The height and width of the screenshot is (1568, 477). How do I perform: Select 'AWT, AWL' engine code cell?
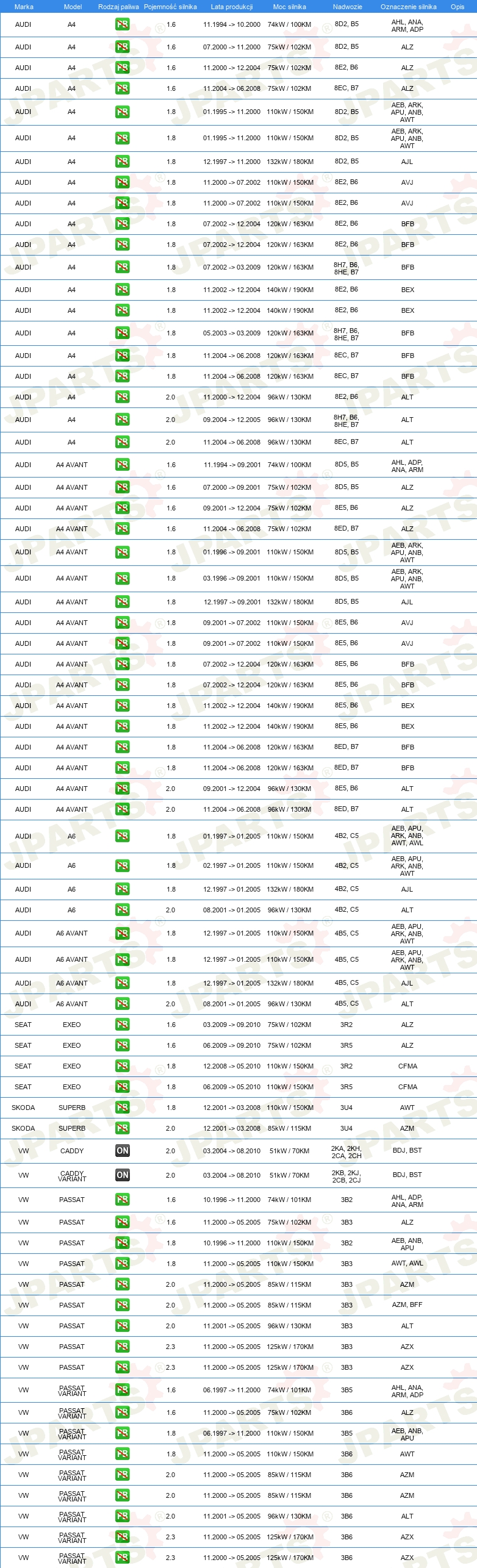[407, 1264]
